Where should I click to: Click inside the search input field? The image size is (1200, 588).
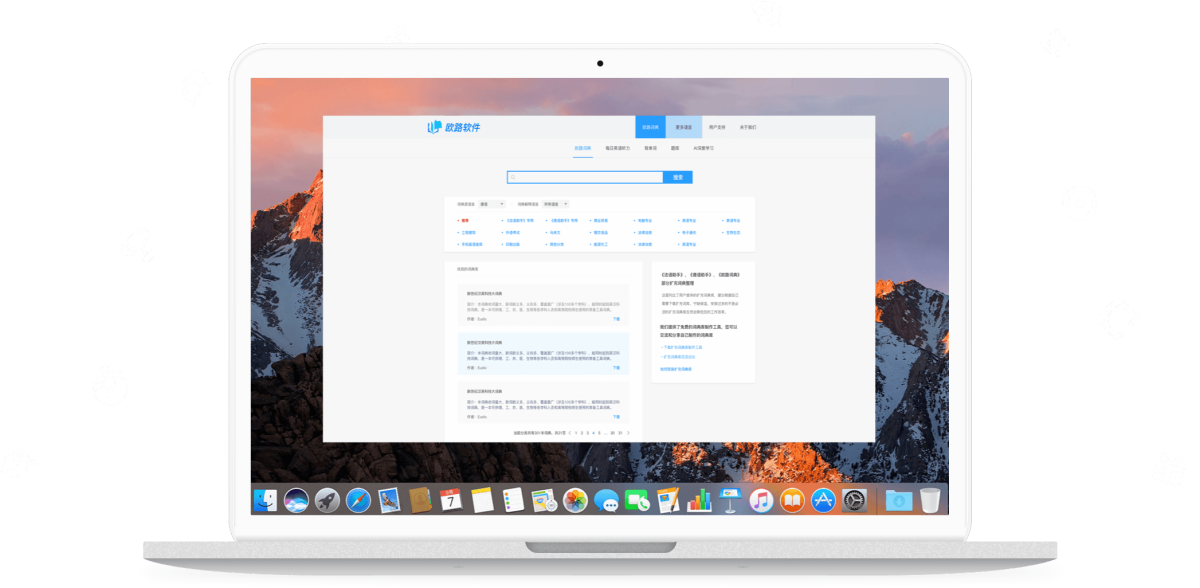click(585, 177)
